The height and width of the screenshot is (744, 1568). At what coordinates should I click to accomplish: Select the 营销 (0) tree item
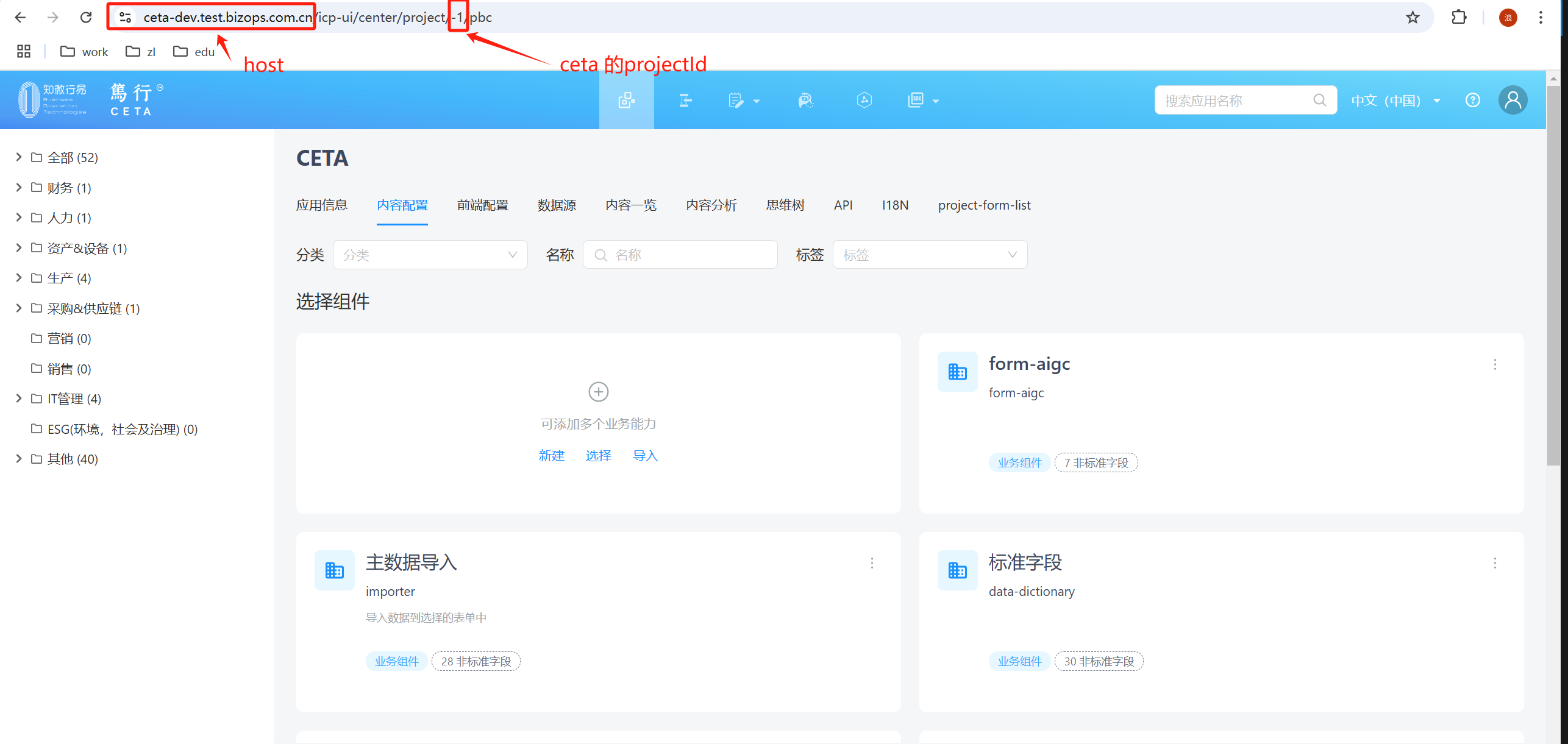point(61,338)
